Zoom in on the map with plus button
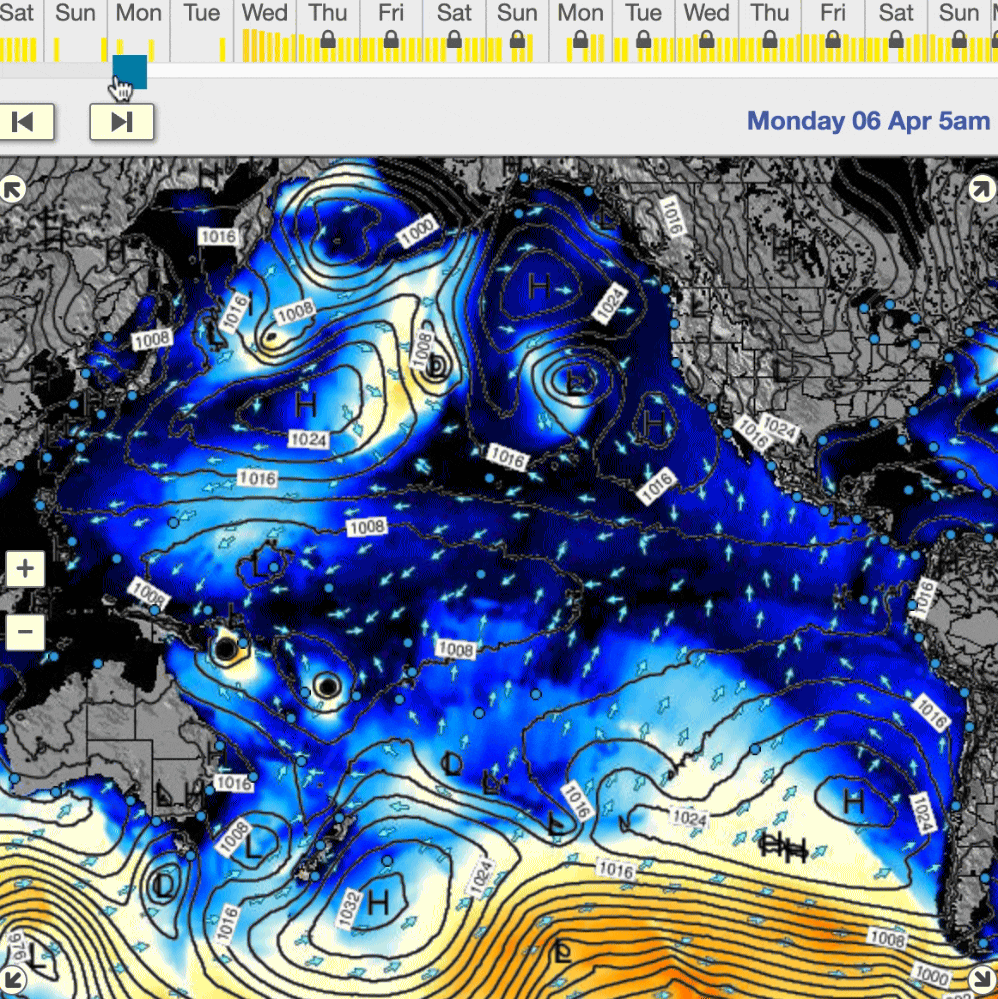 25,570
